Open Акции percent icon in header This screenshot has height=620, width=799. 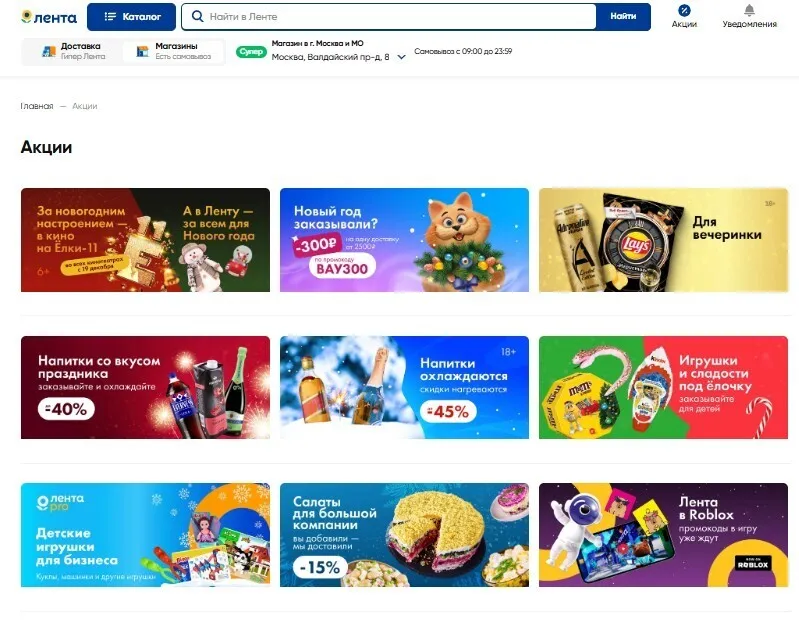point(684,10)
